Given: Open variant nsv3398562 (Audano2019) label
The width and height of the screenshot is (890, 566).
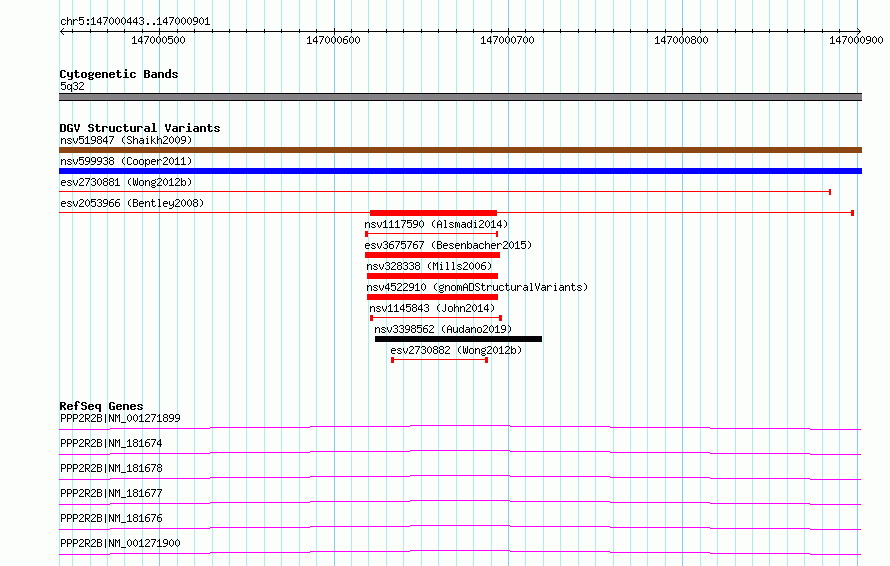Looking at the screenshot, I should click(443, 329).
